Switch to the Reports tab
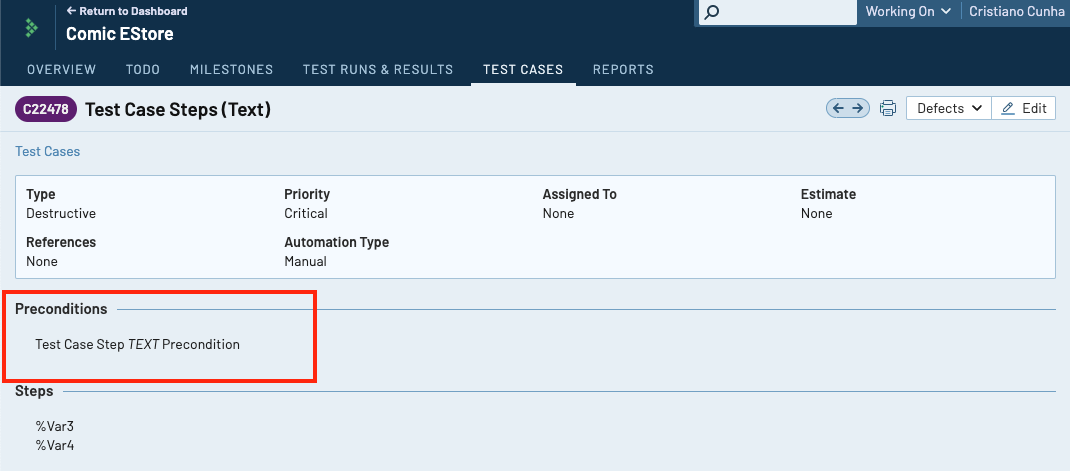This screenshot has width=1070, height=471. coord(623,69)
